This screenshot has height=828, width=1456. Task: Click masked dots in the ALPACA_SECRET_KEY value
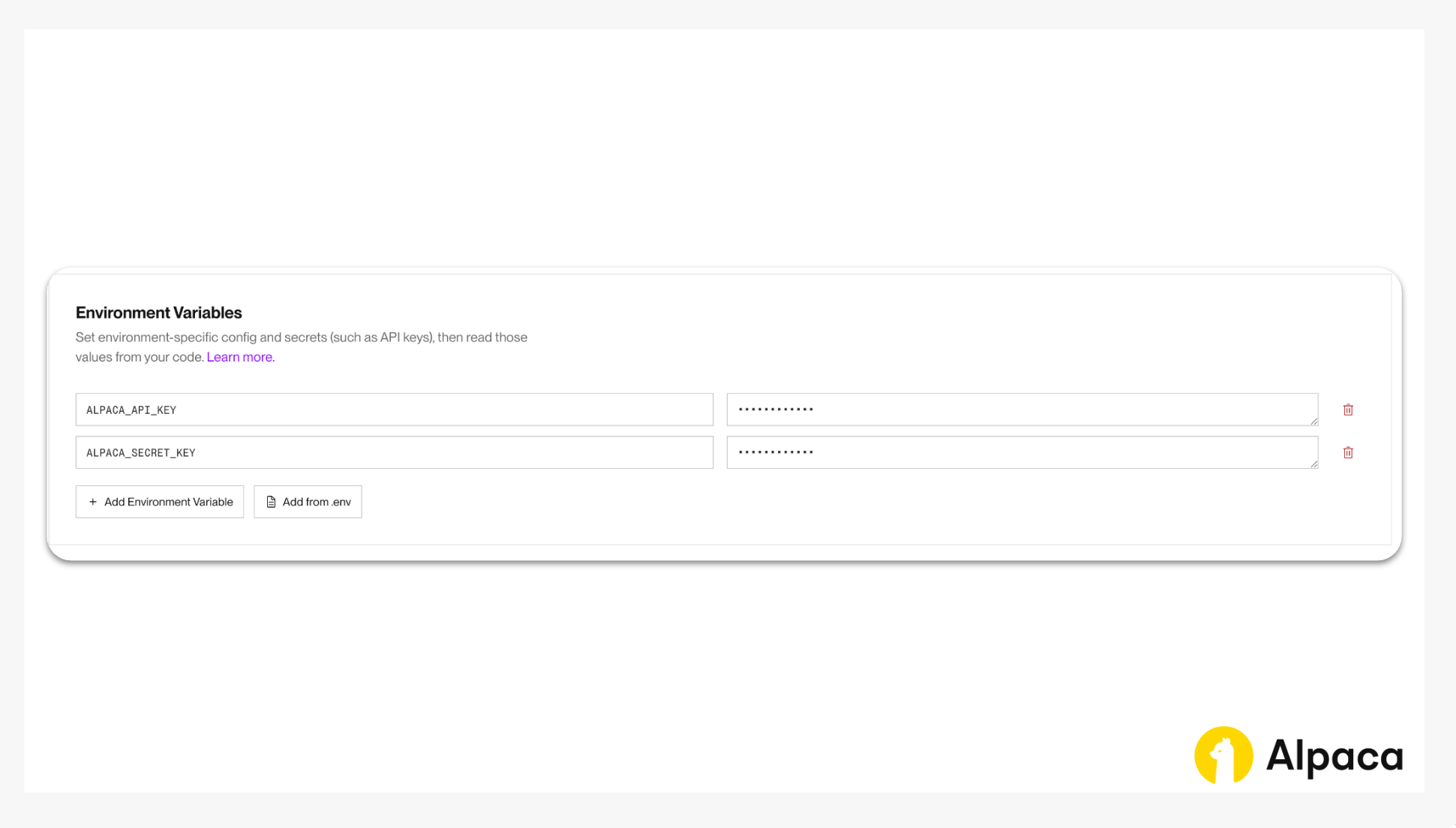[776, 452]
